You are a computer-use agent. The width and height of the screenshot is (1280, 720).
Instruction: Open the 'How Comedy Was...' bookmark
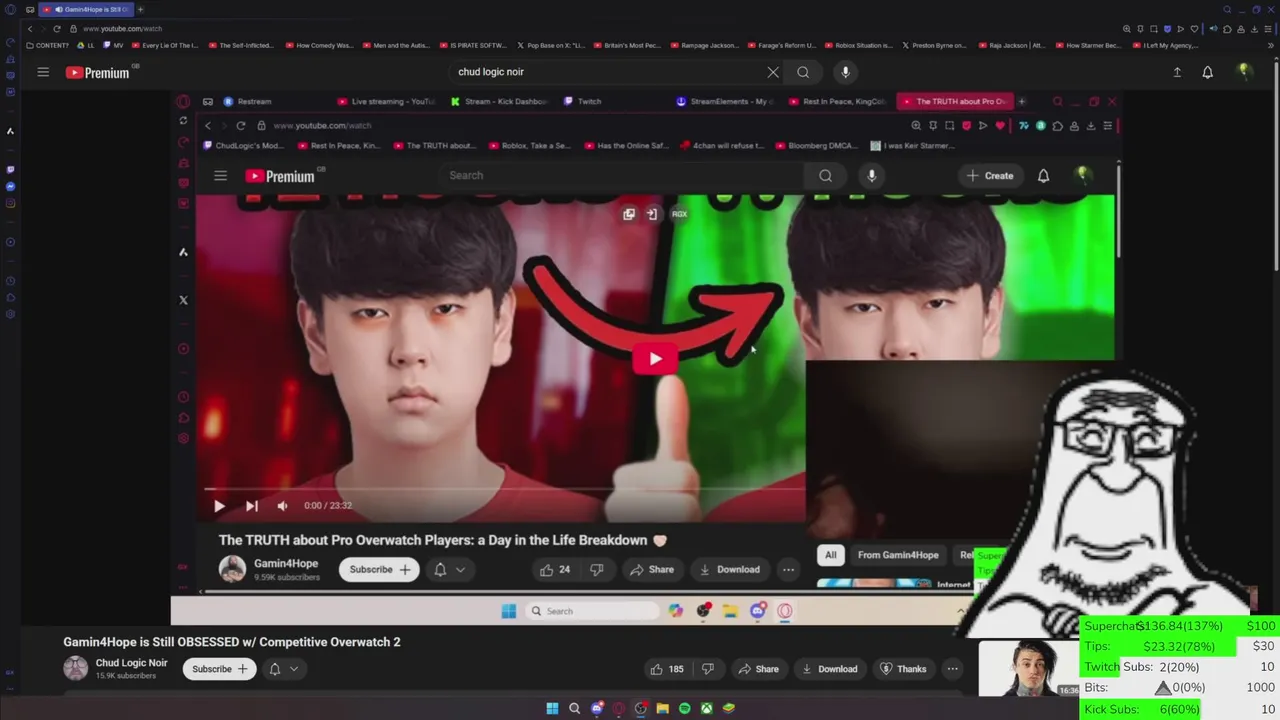pos(319,45)
